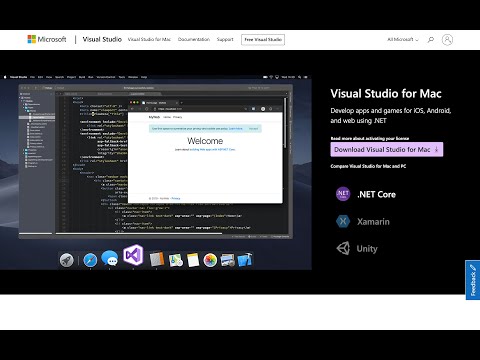This screenshot has width=480, height=360.
Task: Click the Launchpad rocket icon in dock
Action: 67,260
